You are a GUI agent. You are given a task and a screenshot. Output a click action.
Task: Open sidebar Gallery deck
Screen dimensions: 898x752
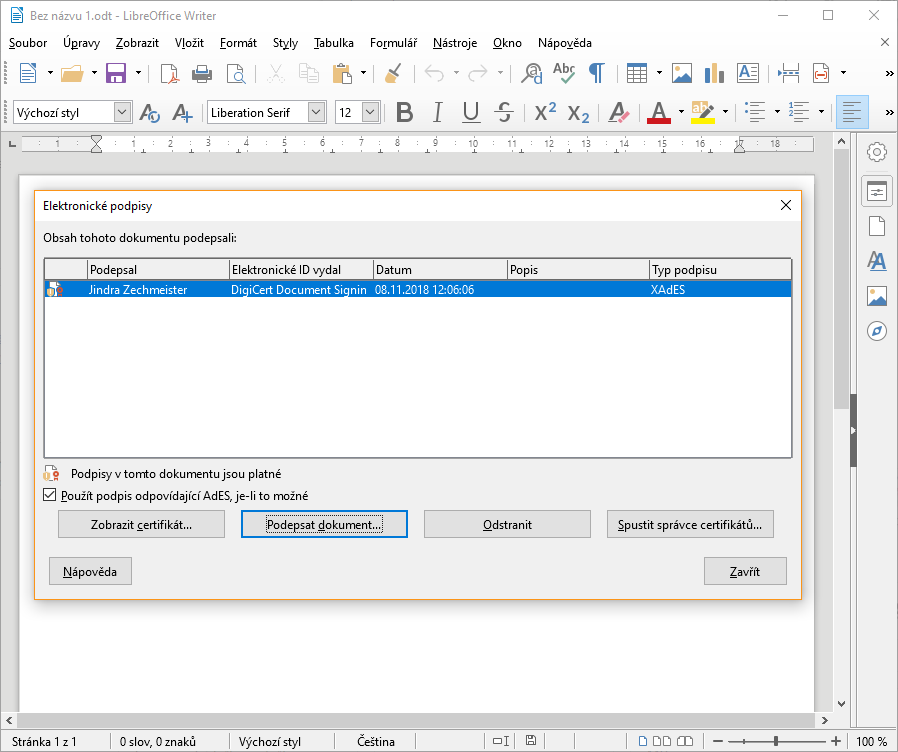[877, 296]
